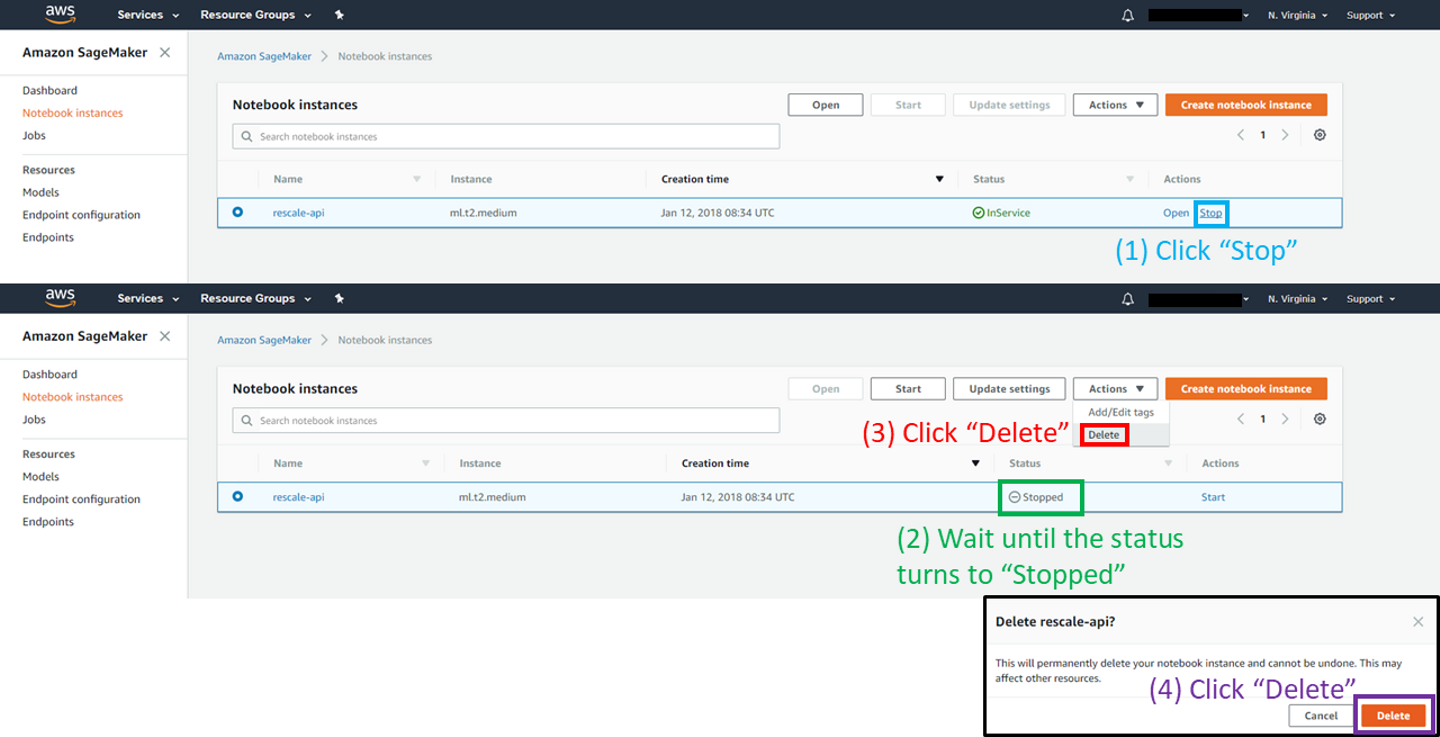Open Dashboard in the bottom console sidebar
The width and height of the screenshot is (1440, 737).
pos(50,374)
